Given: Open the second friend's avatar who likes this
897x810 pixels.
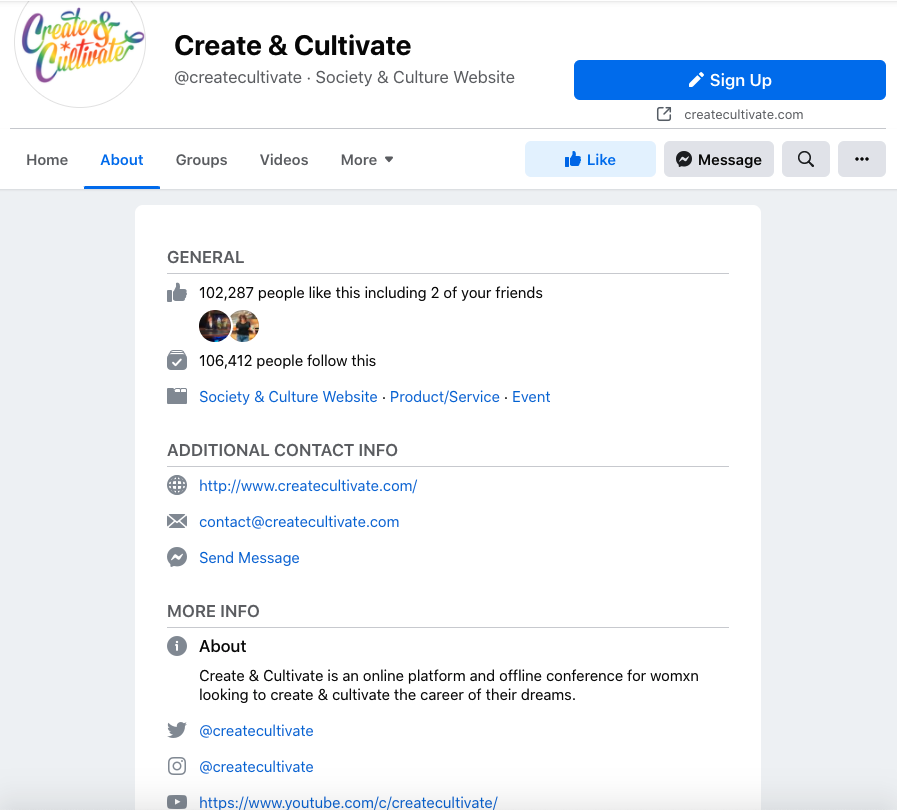Looking at the screenshot, I should (245, 326).
